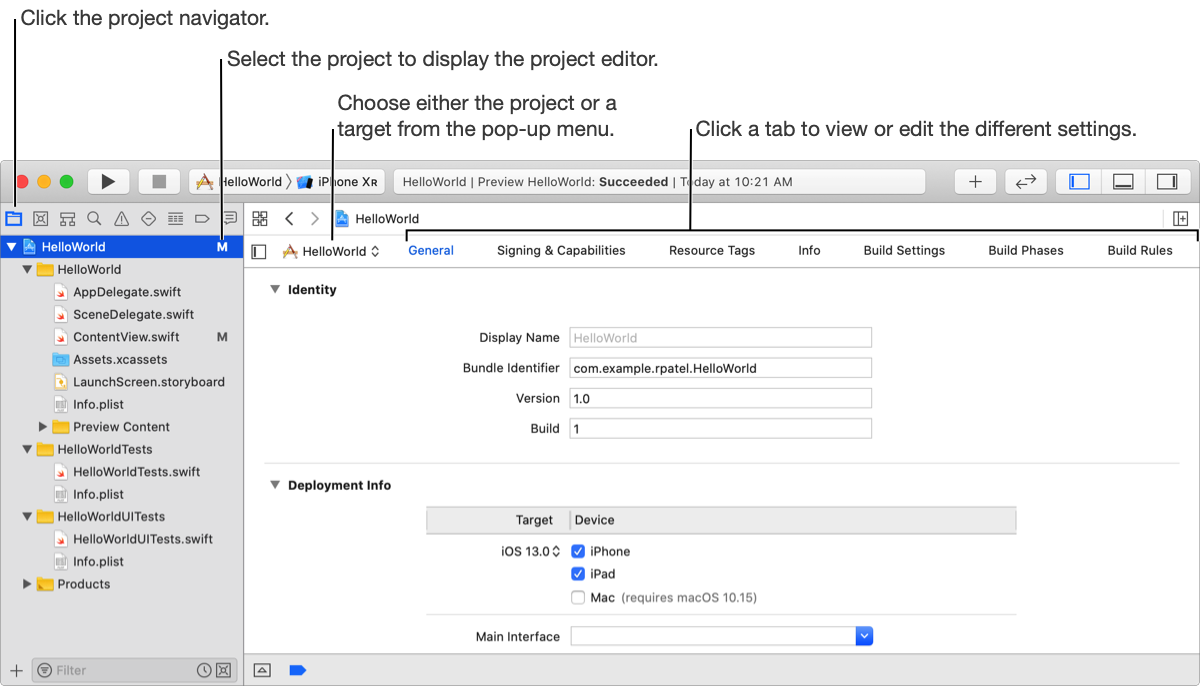Image resolution: width=1202 pixels, height=686 pixels.
Task: Expand the Products folder
Action: tap(27, 584)
